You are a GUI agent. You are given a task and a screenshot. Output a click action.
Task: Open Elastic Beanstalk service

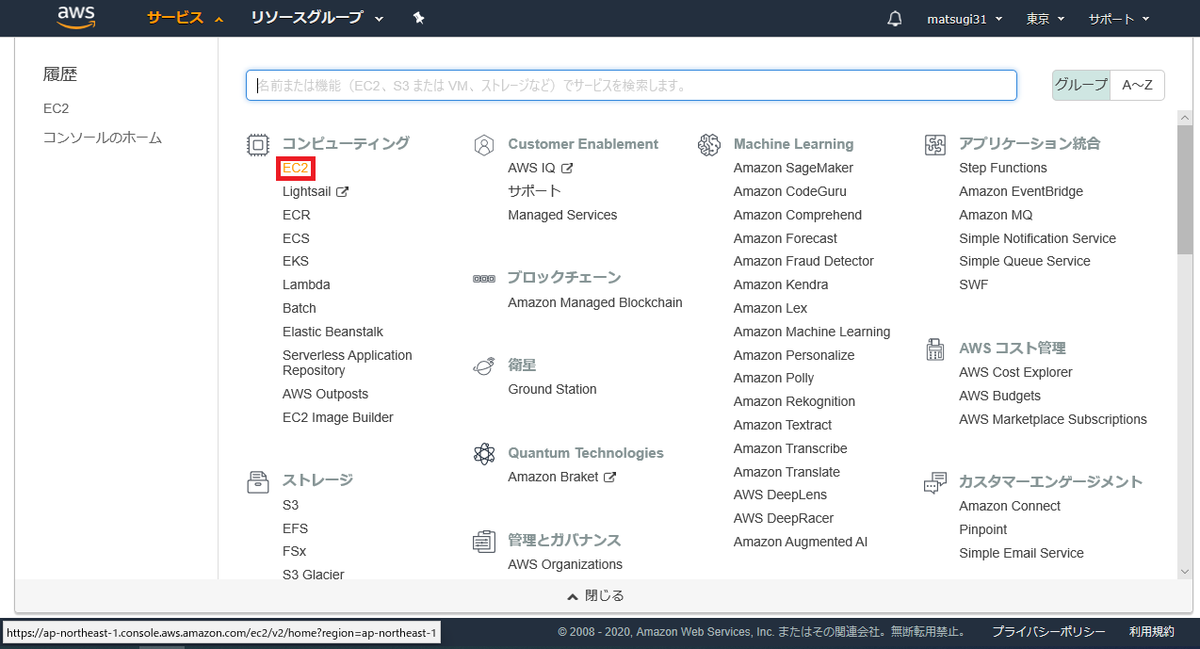point(333,332)
